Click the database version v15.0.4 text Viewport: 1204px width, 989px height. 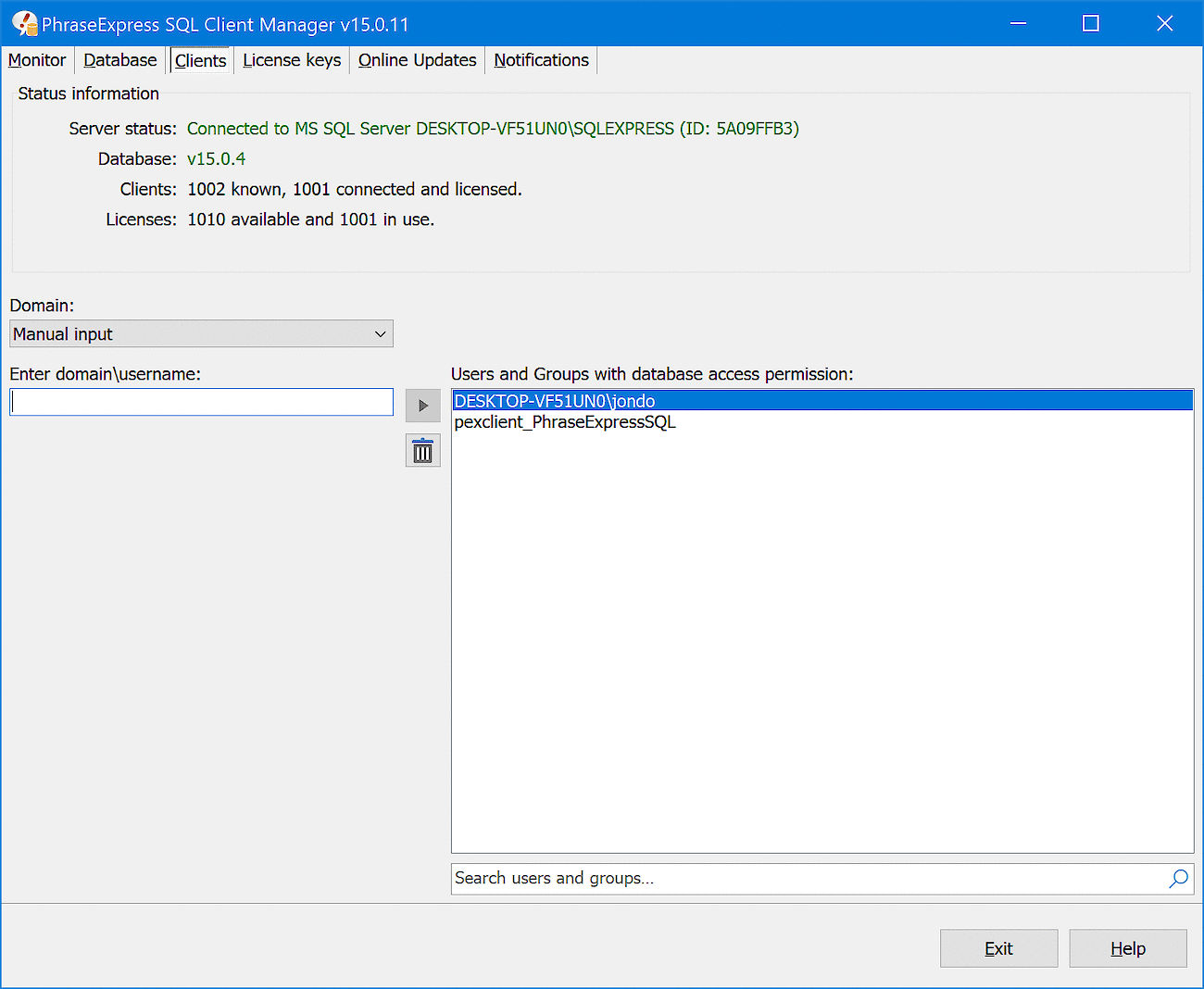coord(216,159)
